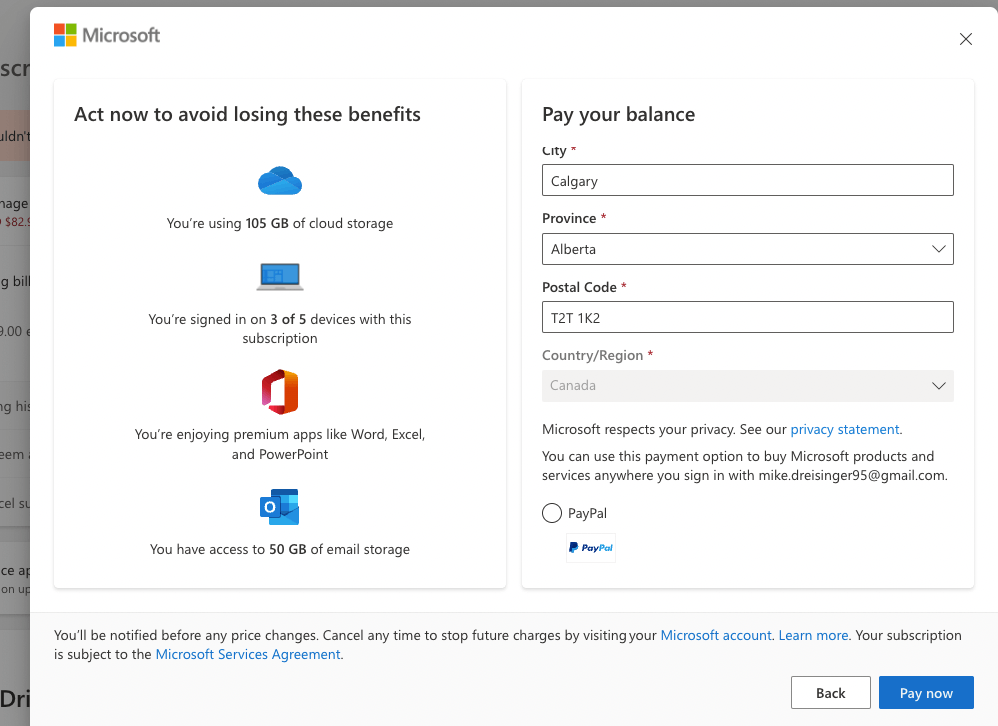Screen dimensions: 998x726
Task: Click the Microsoft logo
Action: pos(107,36)
